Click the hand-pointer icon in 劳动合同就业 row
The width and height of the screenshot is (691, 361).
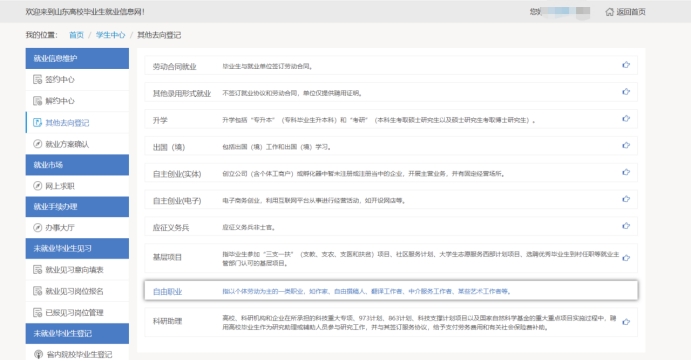pyautogui.click(x=626, y=65)
